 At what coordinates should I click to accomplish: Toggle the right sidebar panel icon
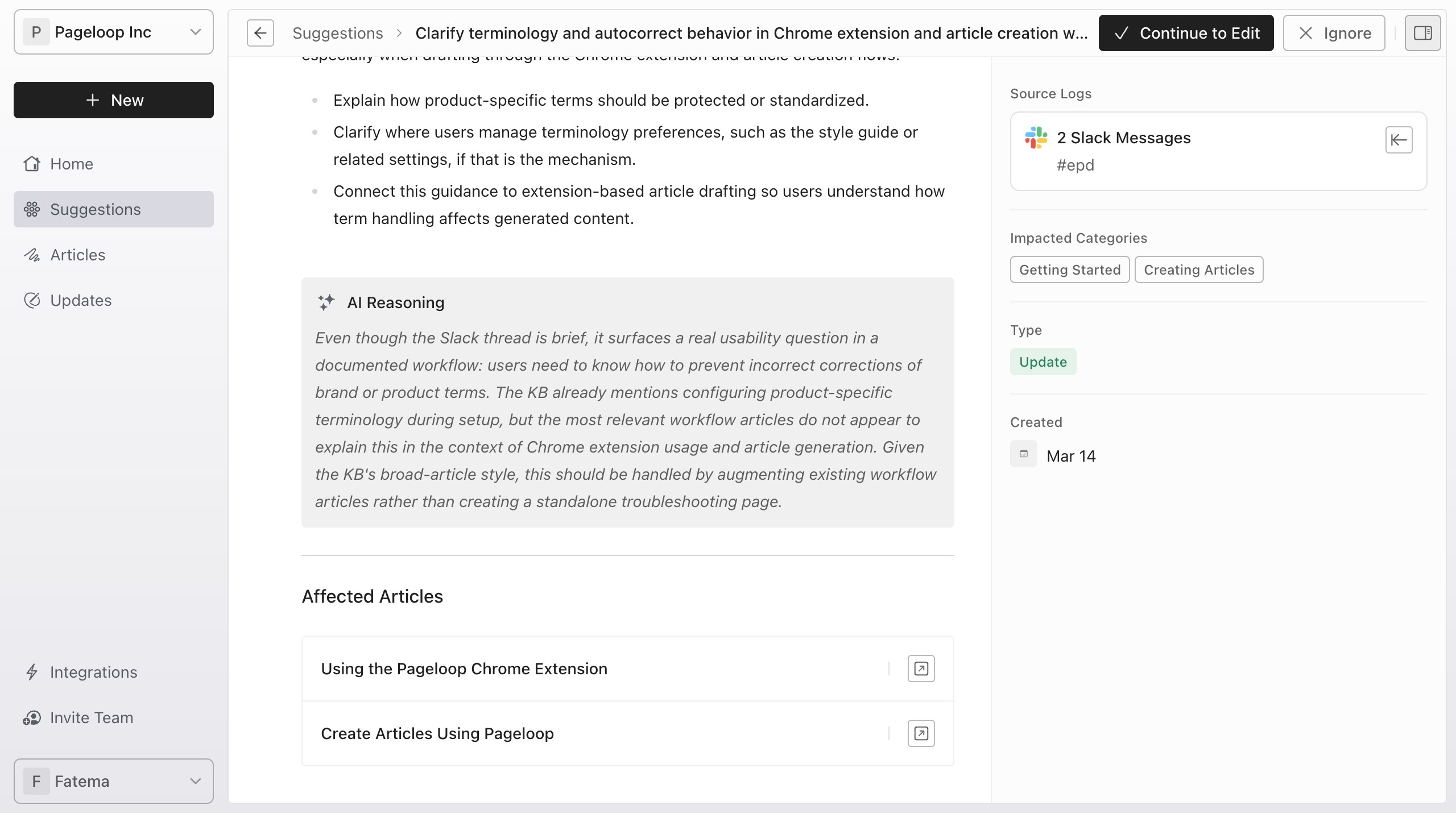pos(1422,33)
